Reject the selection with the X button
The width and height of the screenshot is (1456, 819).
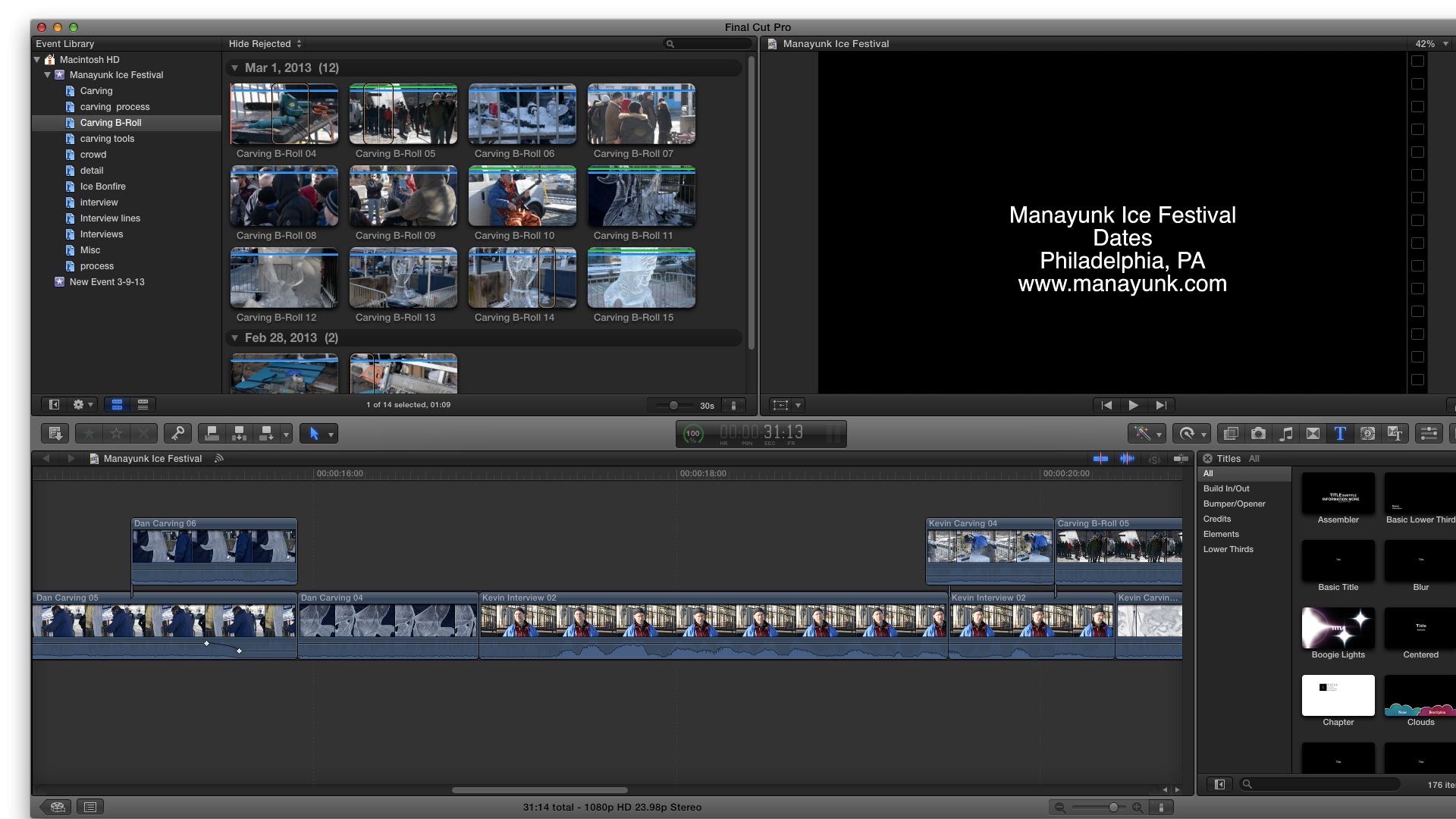pyautogui.click(x=143, y=434)
